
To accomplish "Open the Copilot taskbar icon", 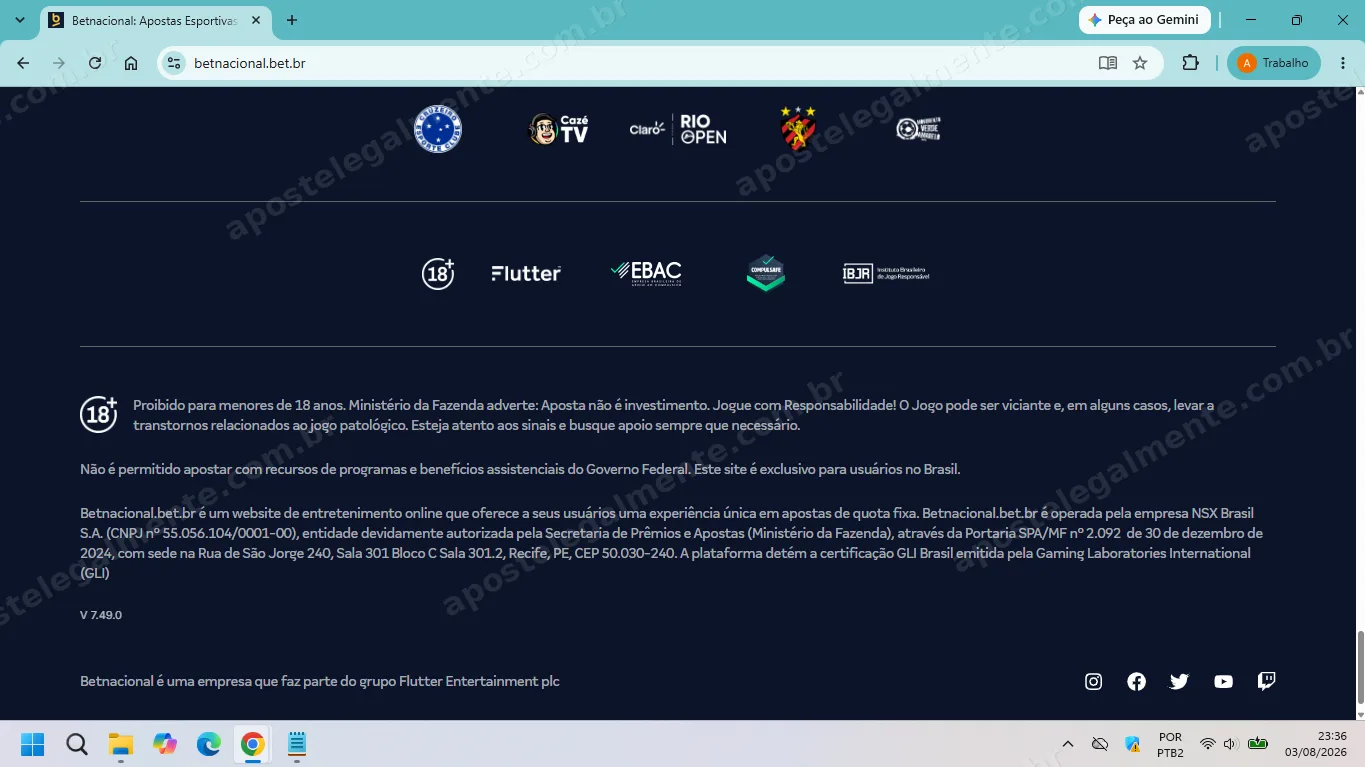I will 165,744.
